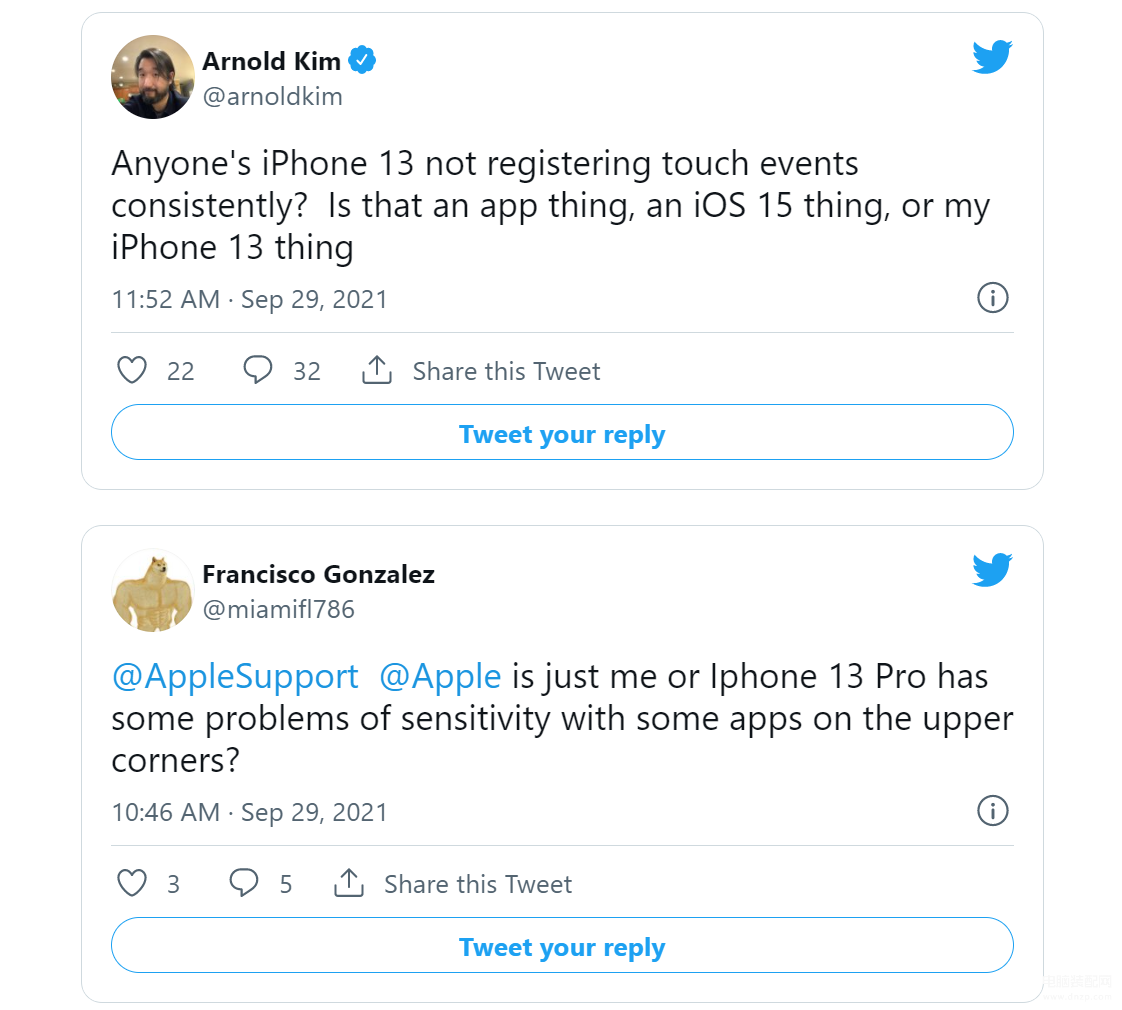Open the info icon on Francisco Gonzalez's tweet

[x=992, y=811]
